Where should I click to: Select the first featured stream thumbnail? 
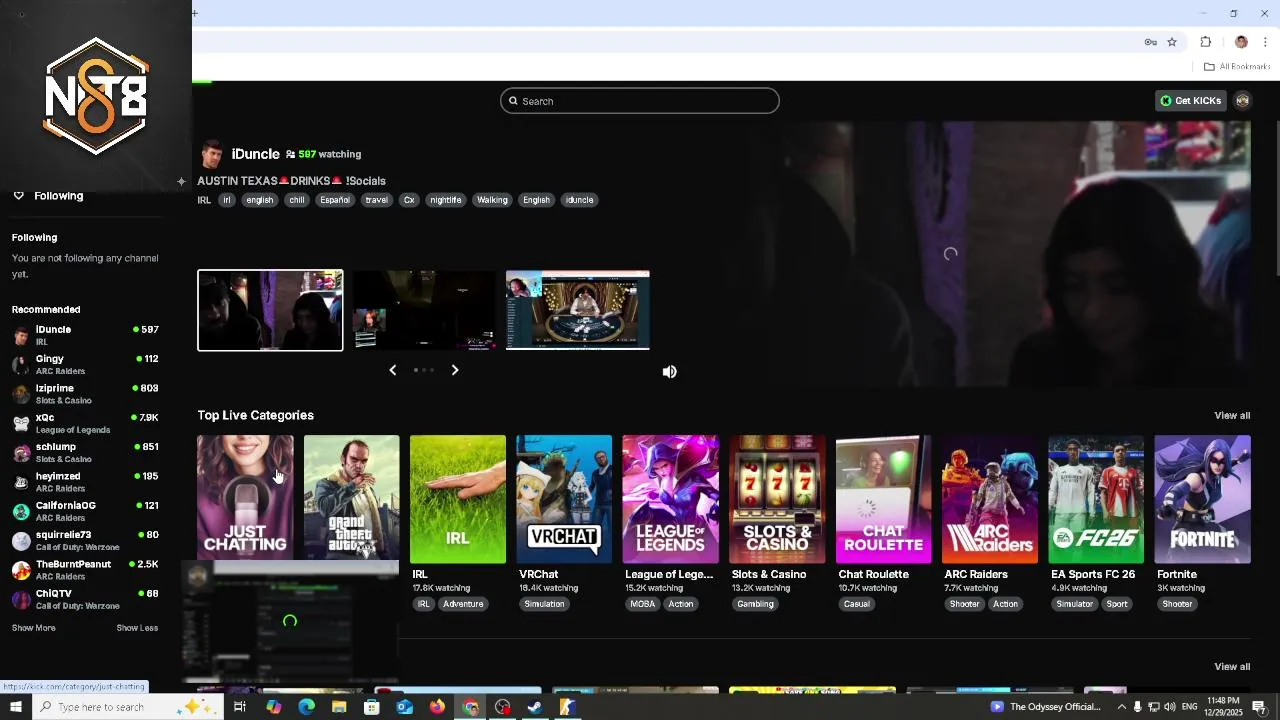(270, 310)
